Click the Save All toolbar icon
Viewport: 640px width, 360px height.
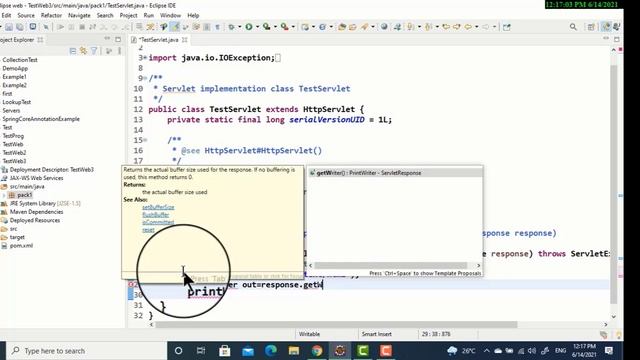19,27
